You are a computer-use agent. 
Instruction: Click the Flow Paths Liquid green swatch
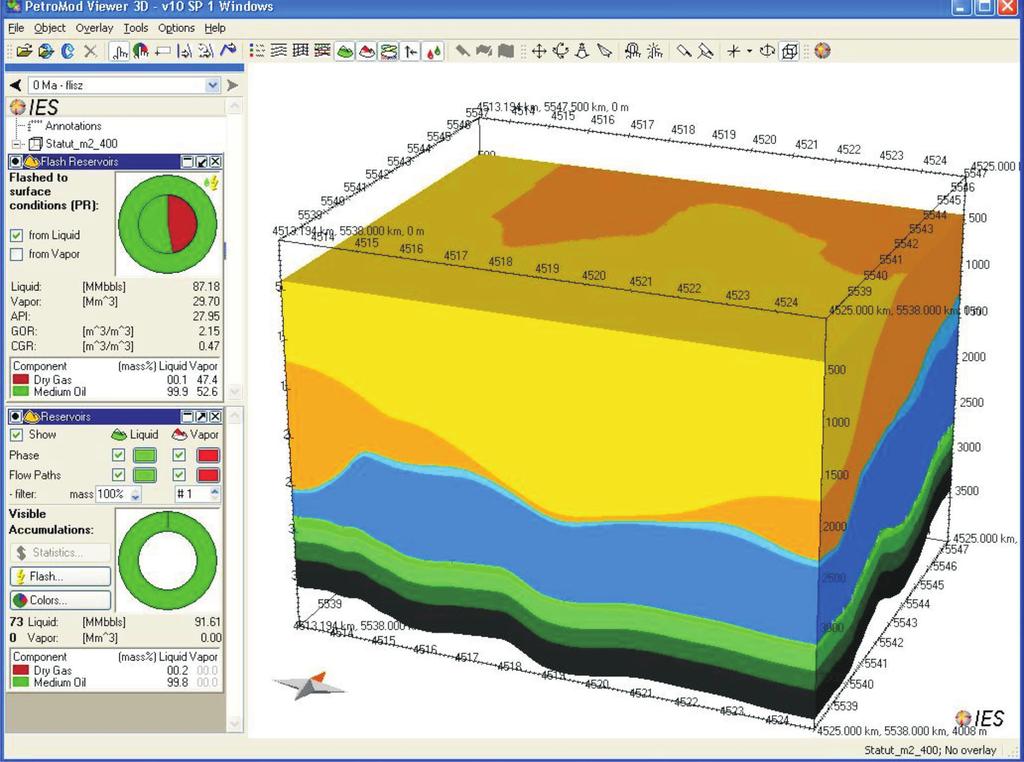145,475
